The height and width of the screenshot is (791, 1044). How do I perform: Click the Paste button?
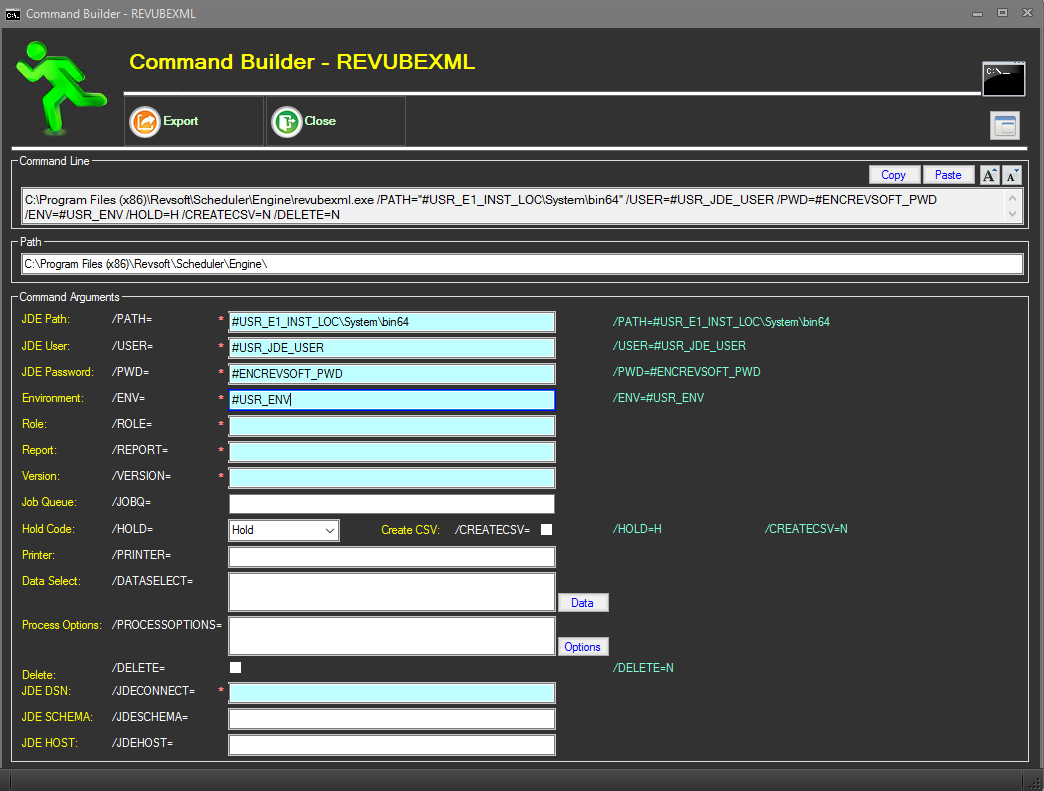click(948, 174)
